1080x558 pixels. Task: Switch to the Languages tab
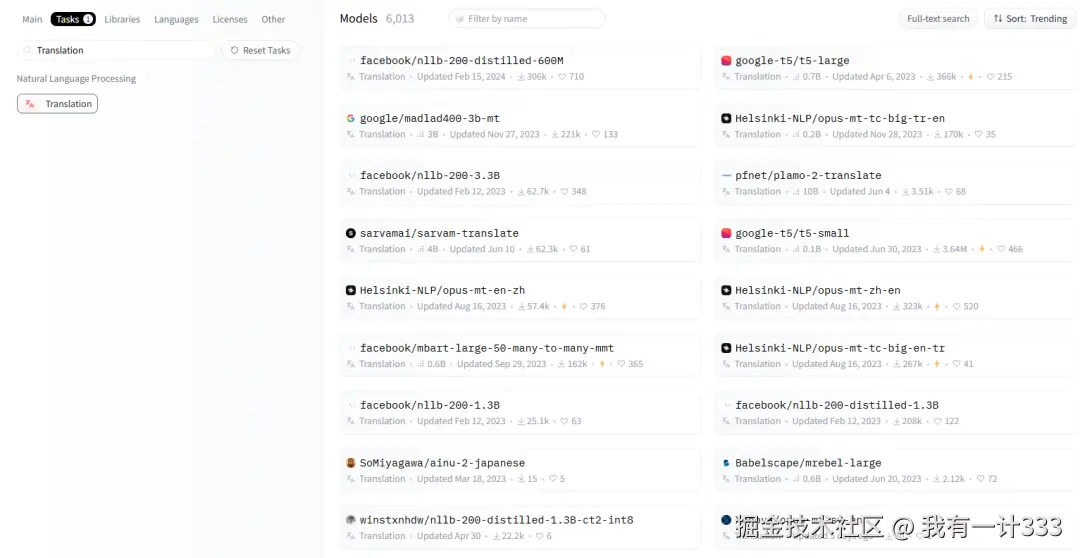(176, 19)
